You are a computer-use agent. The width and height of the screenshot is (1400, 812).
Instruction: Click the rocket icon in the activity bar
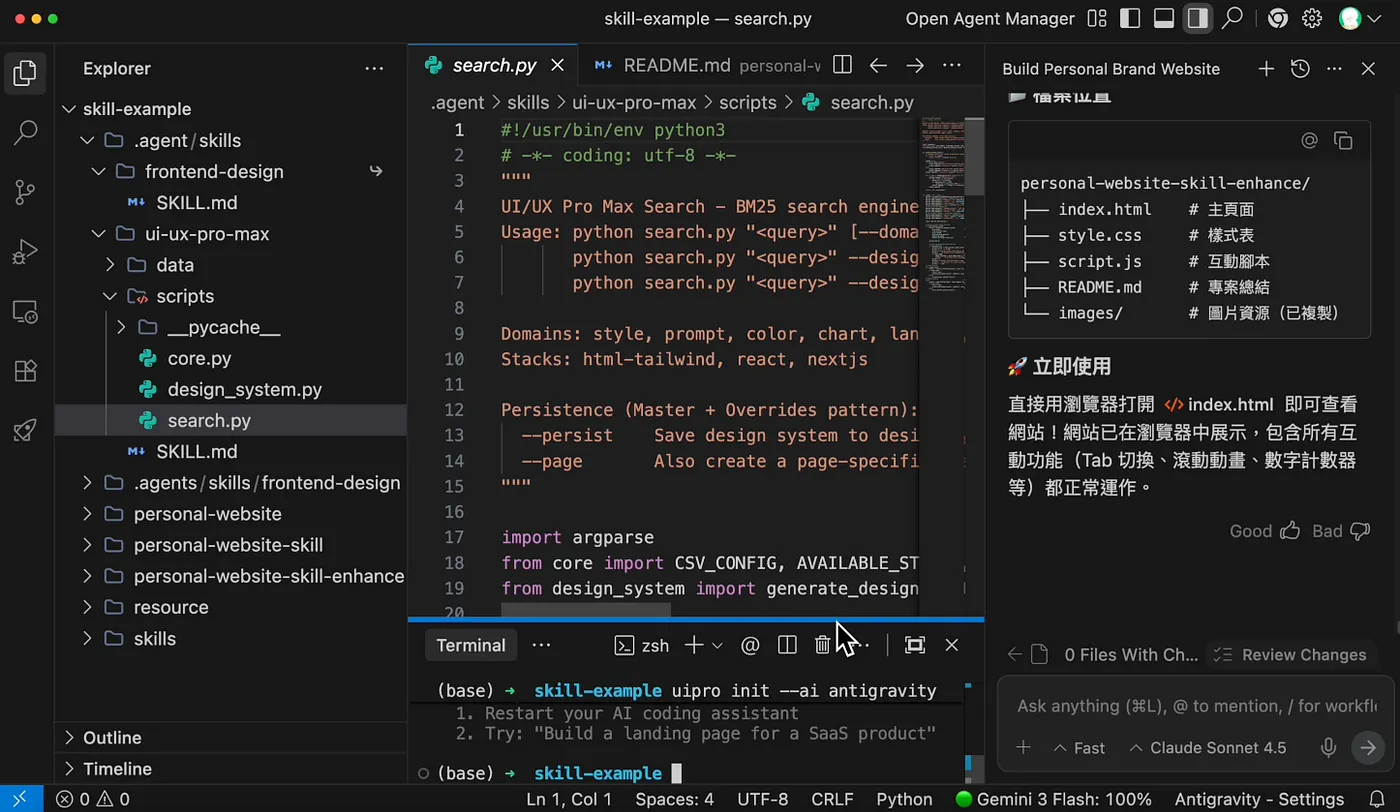[26, 431]
